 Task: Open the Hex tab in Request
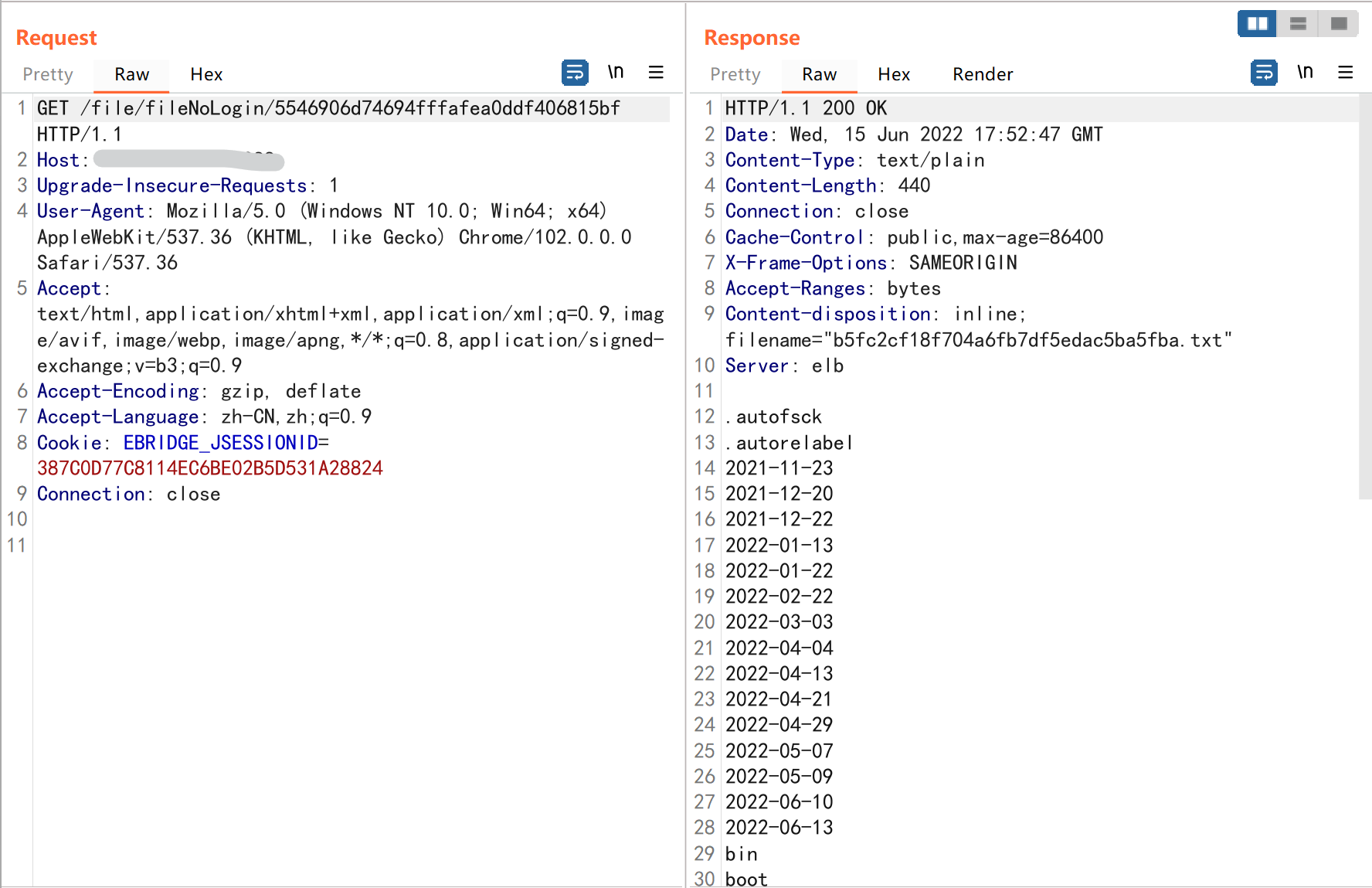pos(206,74)
